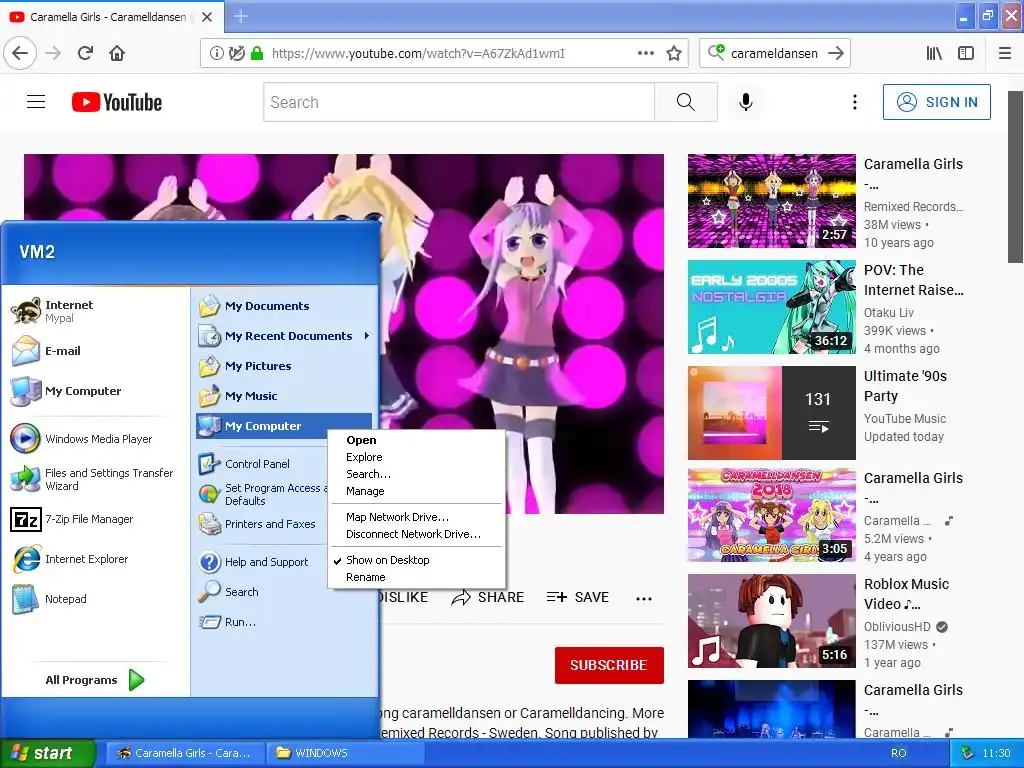Open My Documents folder
Viewport: 1024px width, 768px height.
[x=284, y=306]
